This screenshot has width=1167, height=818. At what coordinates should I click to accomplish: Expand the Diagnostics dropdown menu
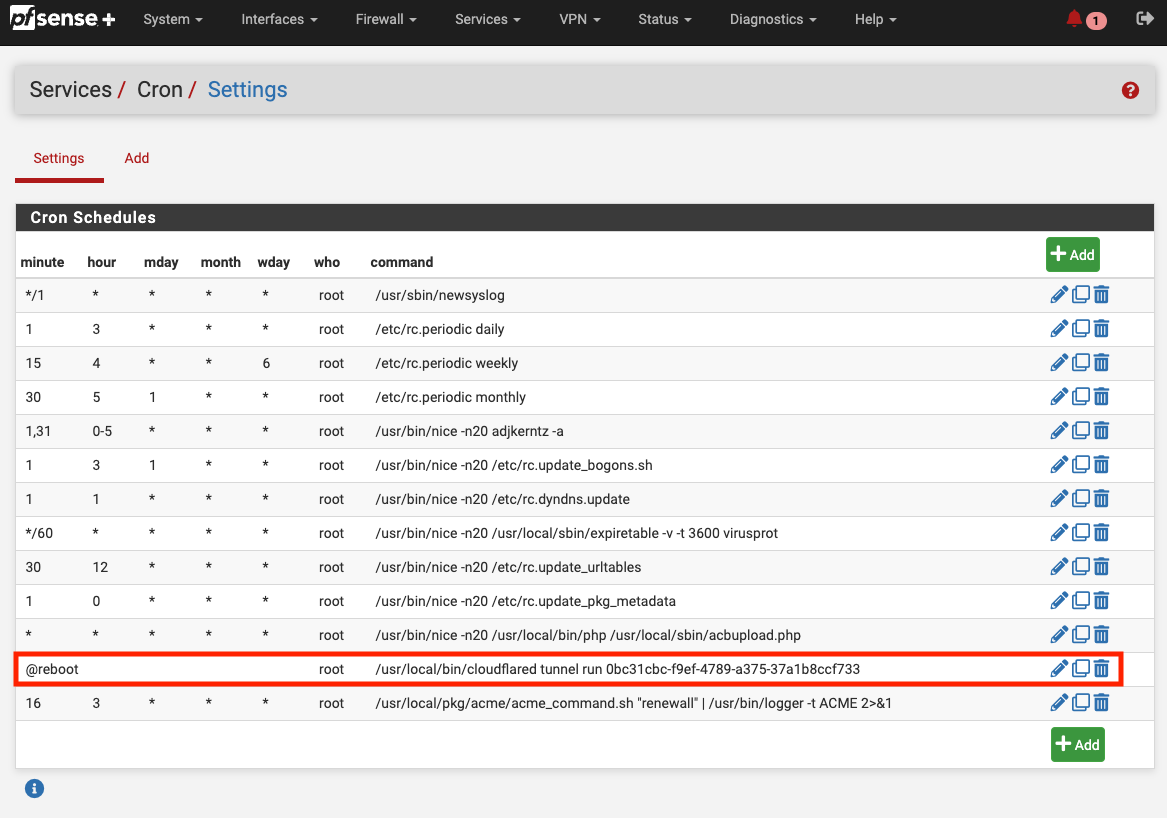(x=773, y=19)
